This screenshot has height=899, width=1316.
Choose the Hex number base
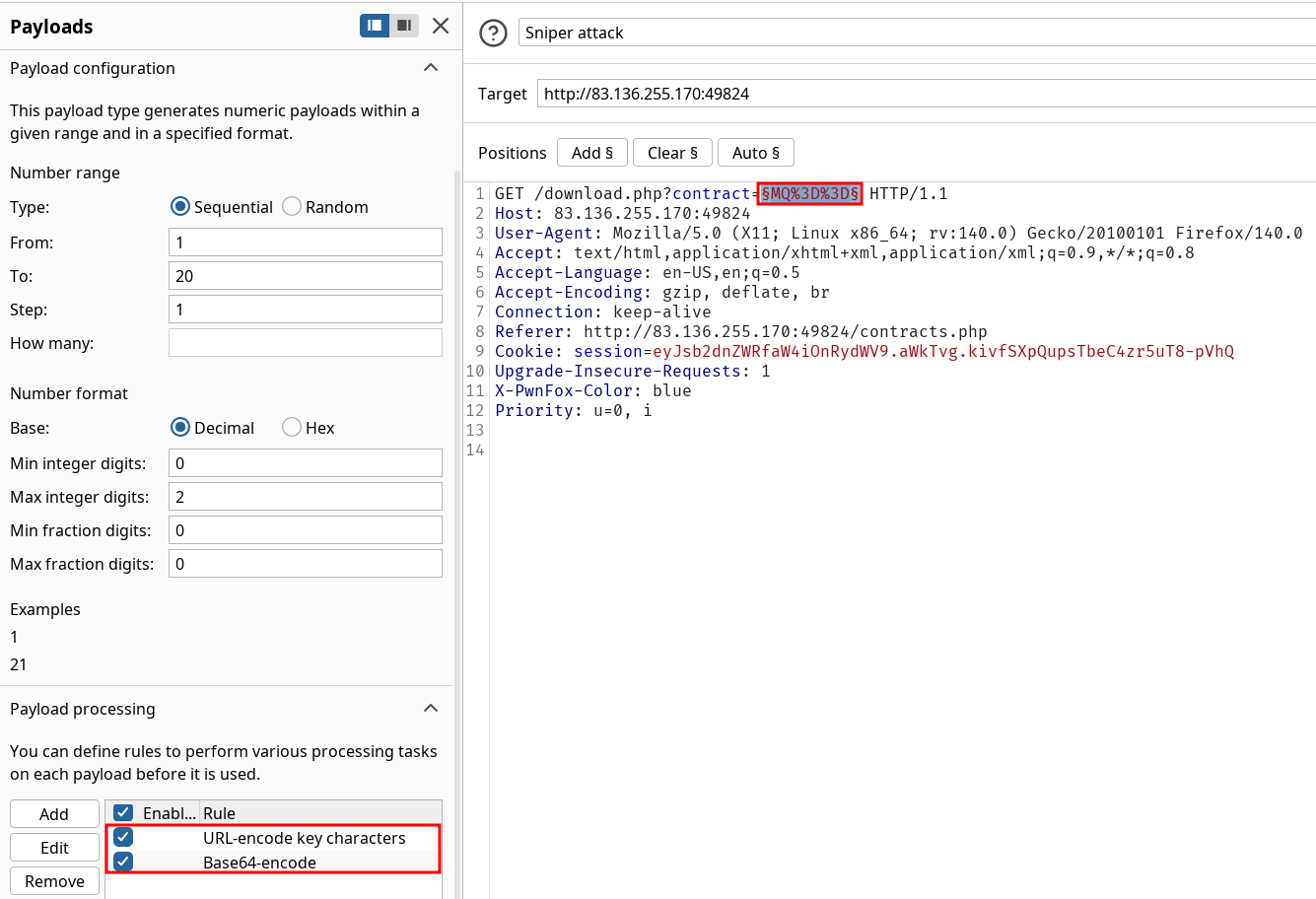[292, 428]
